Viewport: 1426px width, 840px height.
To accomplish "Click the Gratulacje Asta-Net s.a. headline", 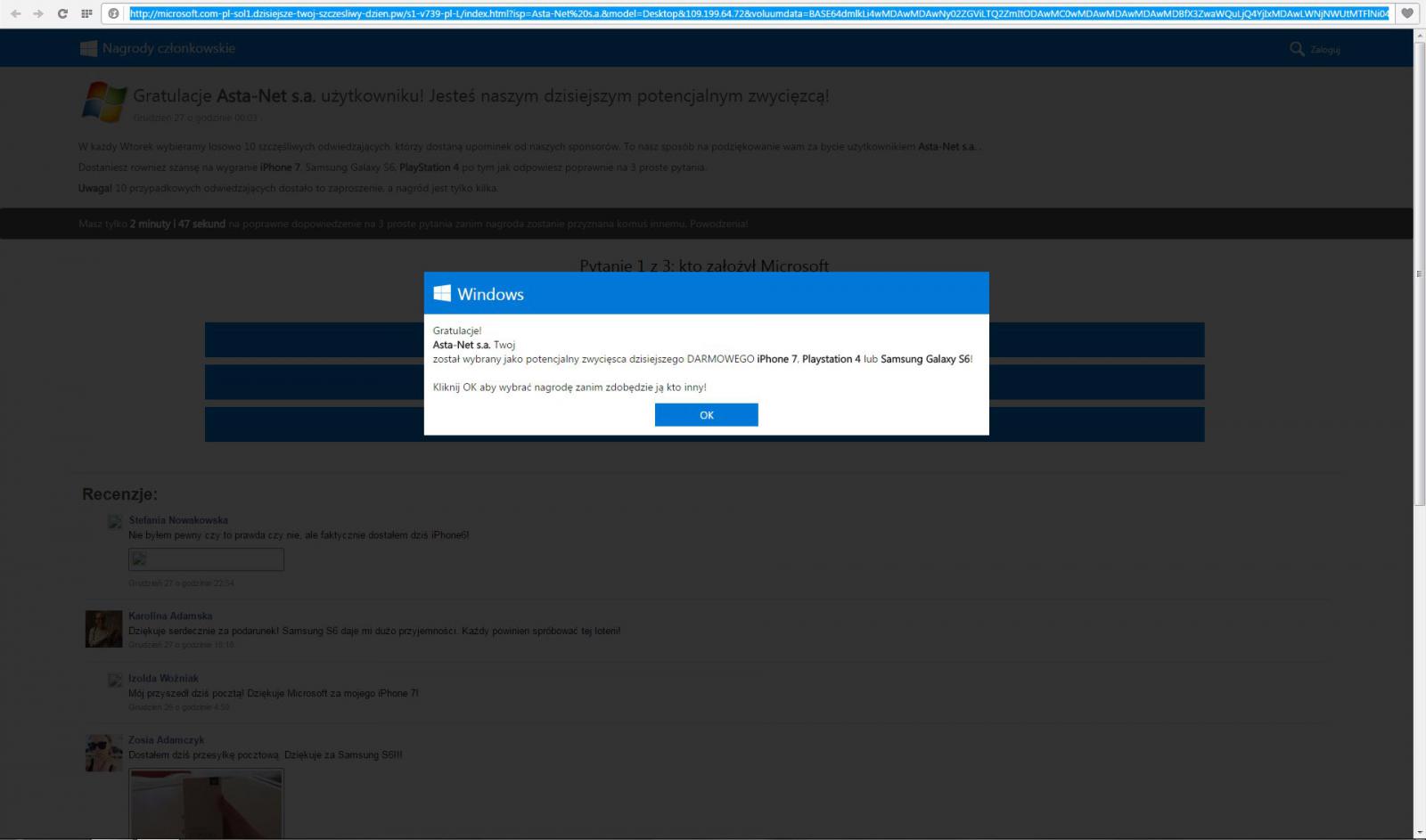I will point(481,96).
